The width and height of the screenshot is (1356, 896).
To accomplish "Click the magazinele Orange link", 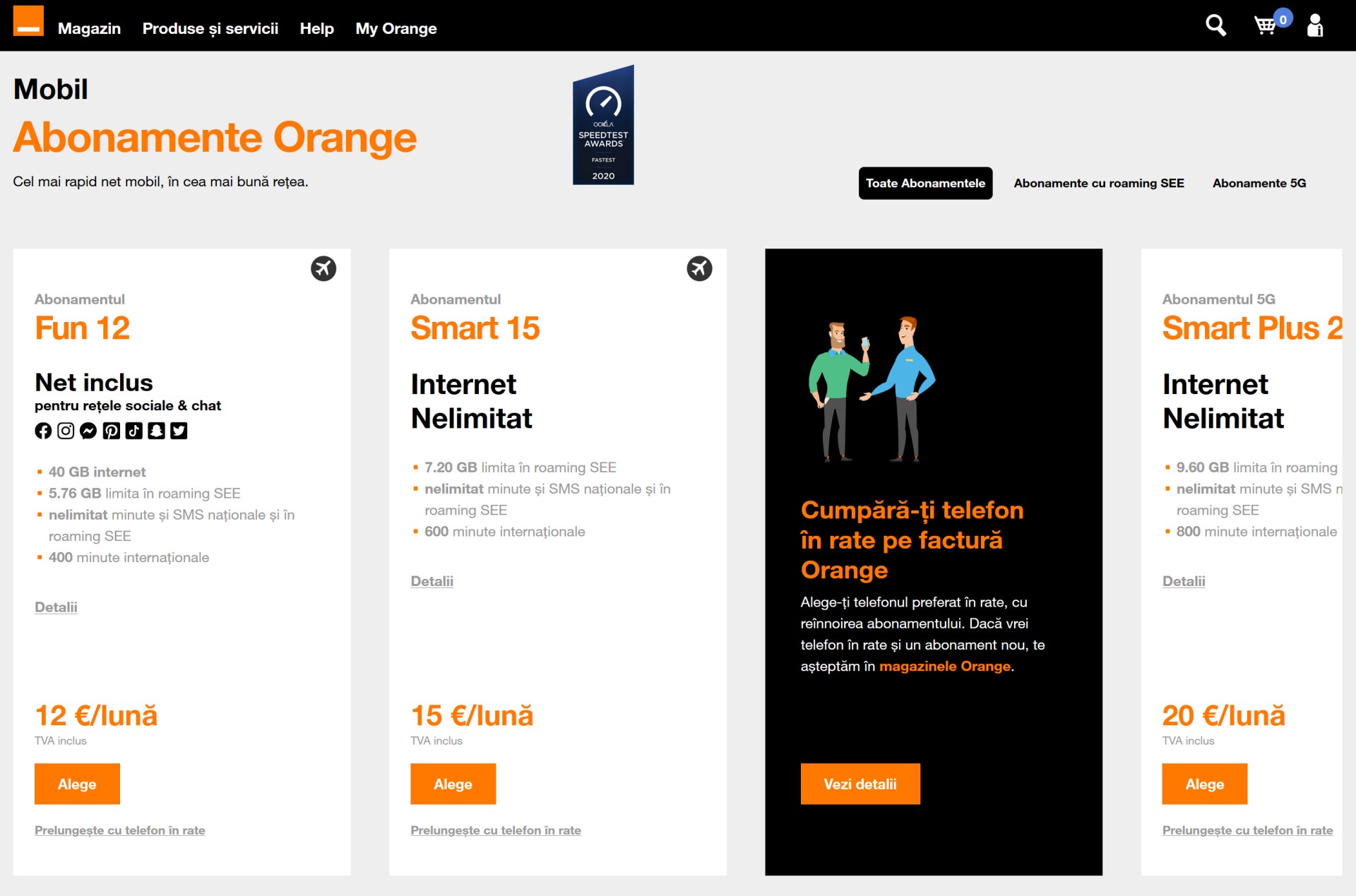I will [944, 666].
